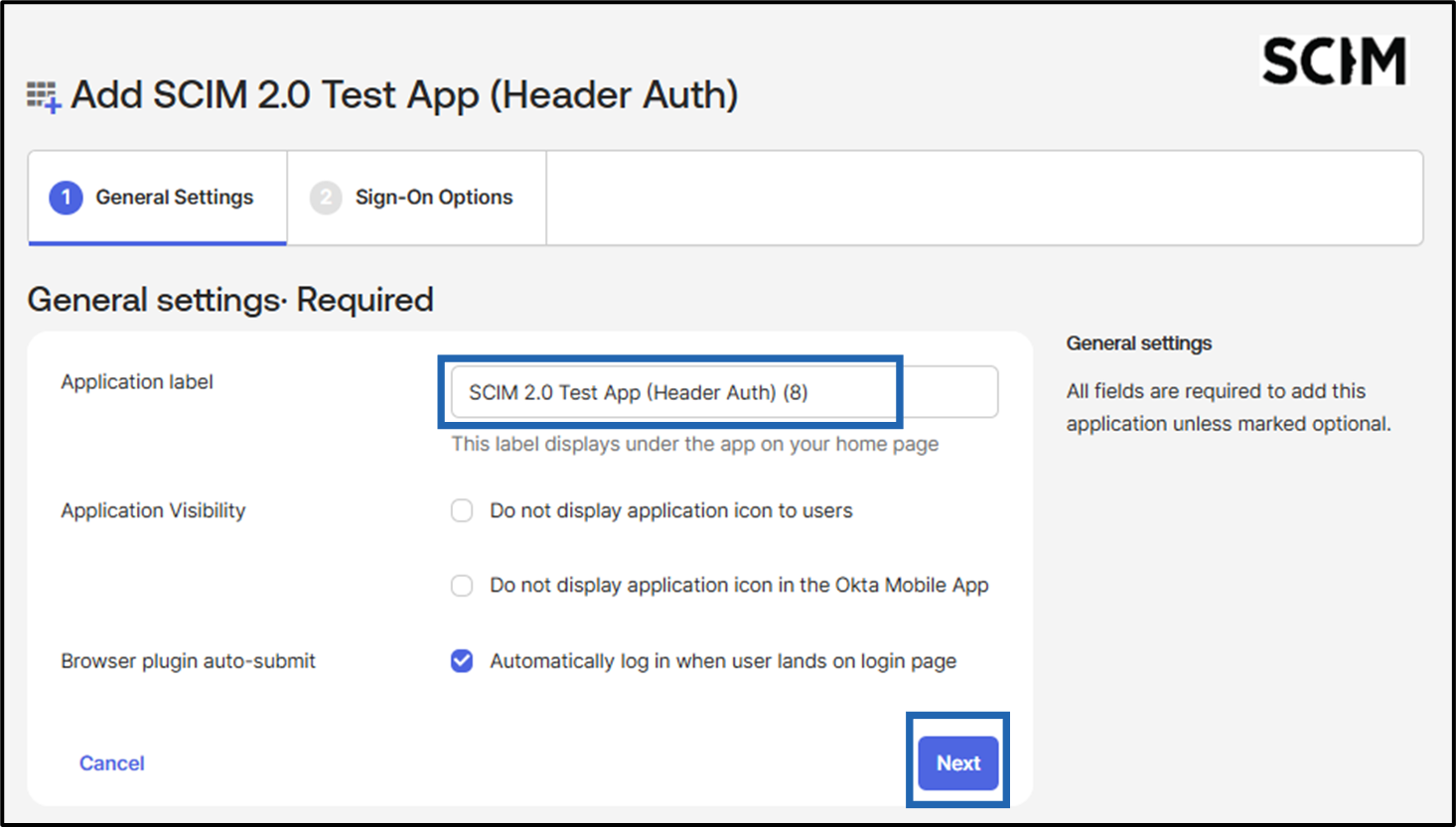The image size is (1456, 827).
Task: Click the 'All fields are required' help text
Action: 1229,407
